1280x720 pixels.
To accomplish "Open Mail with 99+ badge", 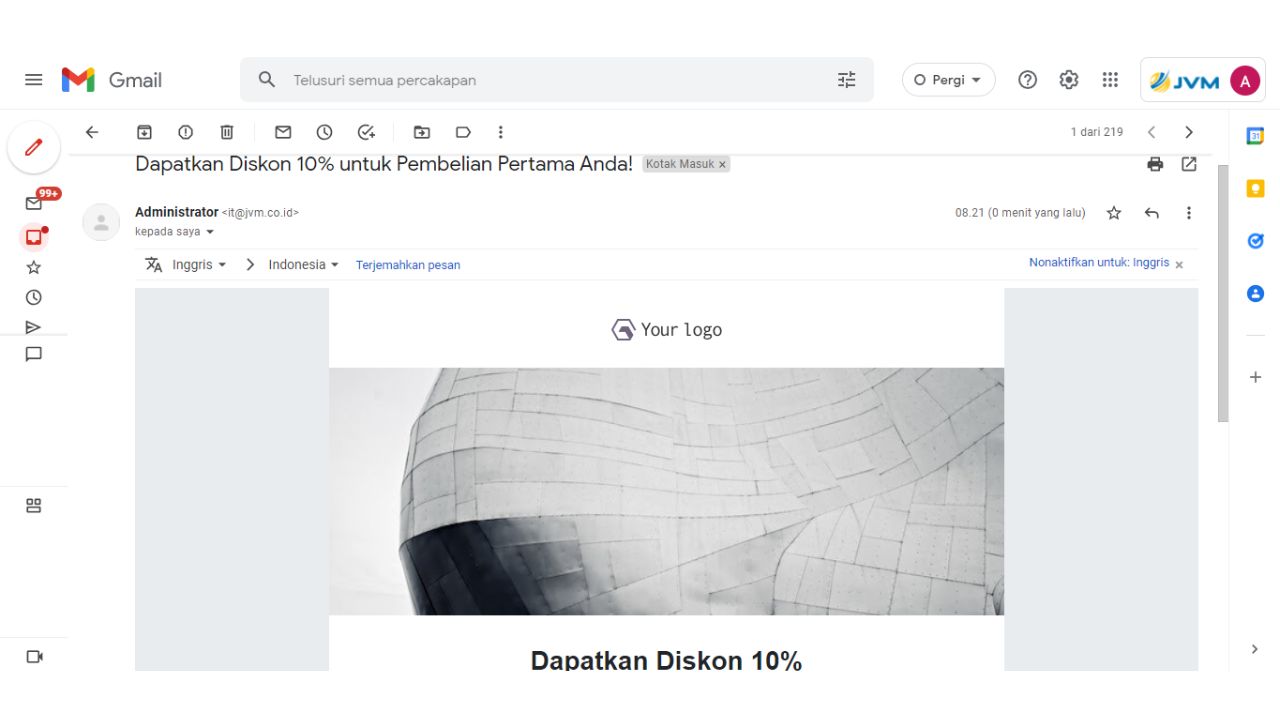I will [x=34, y=203].
